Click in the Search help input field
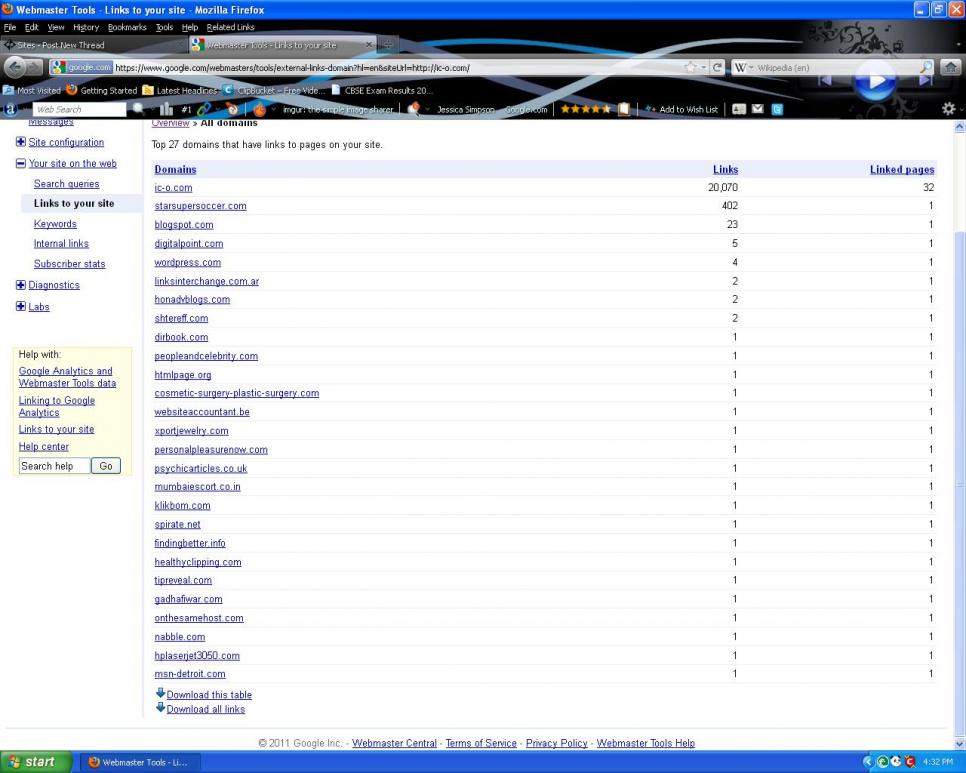The height and width of the screenshot is (773, 966). pyautogui.click(x=54, y=466)
